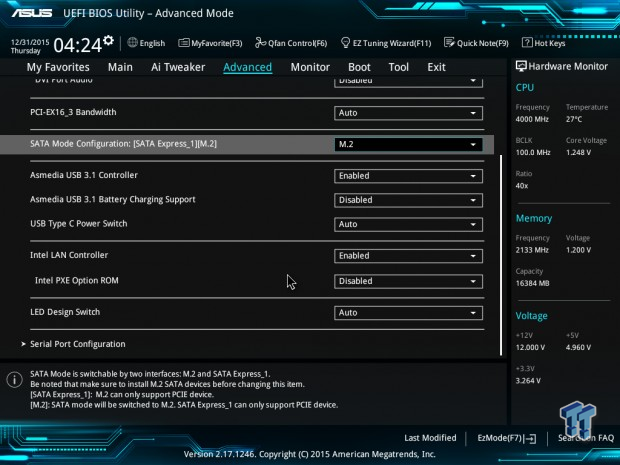Click the EzMode exit arrow icon
Viewport: 620px width, 465px height.
(x=531, y=438)
